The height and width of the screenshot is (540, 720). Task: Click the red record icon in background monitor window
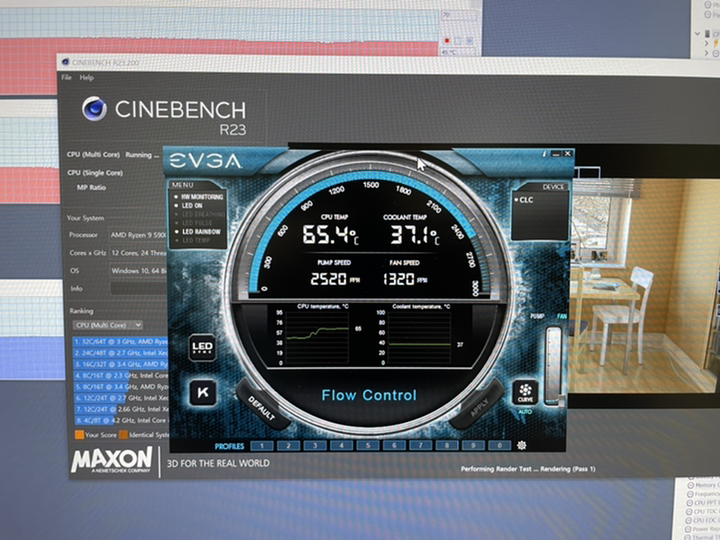[x=447, y=41]
